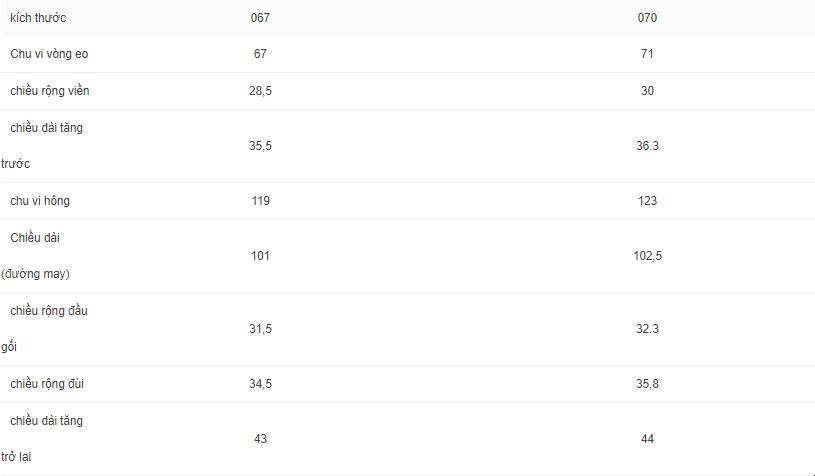Click front rise value 36.3
Viewport: 815px width, 476px height.
(647, 146)
